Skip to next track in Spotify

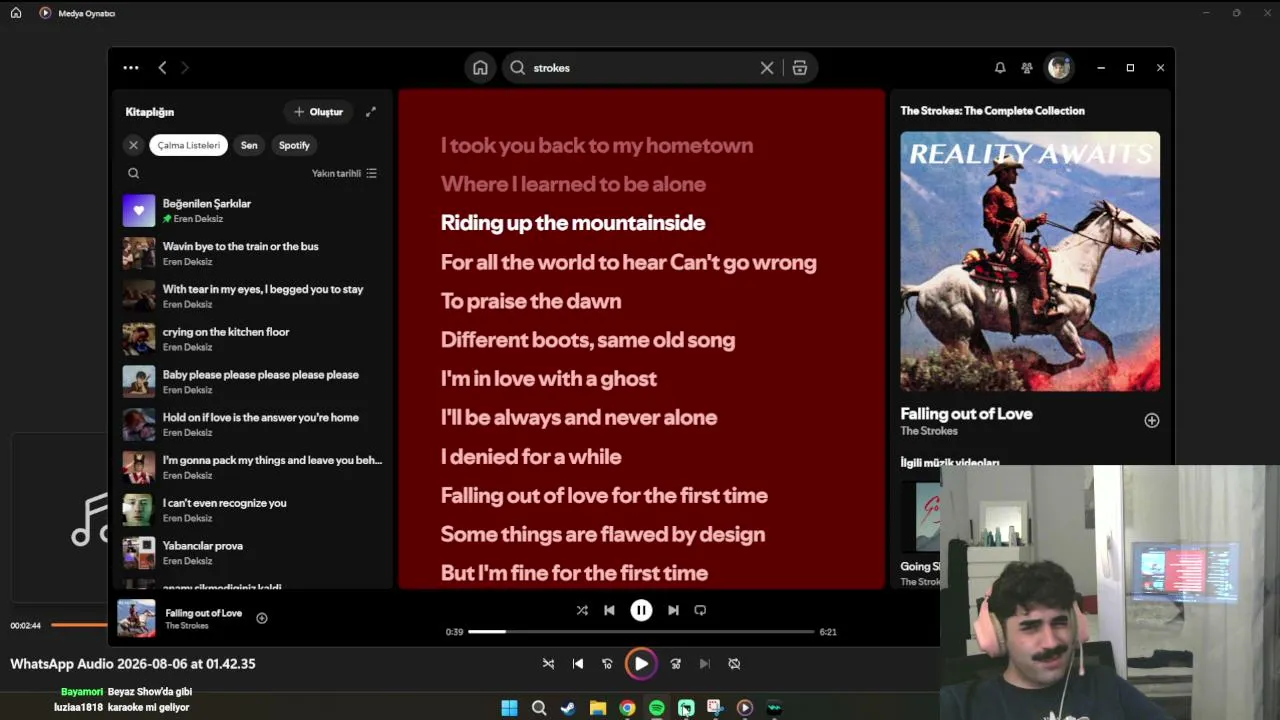(x=673, y=610)
